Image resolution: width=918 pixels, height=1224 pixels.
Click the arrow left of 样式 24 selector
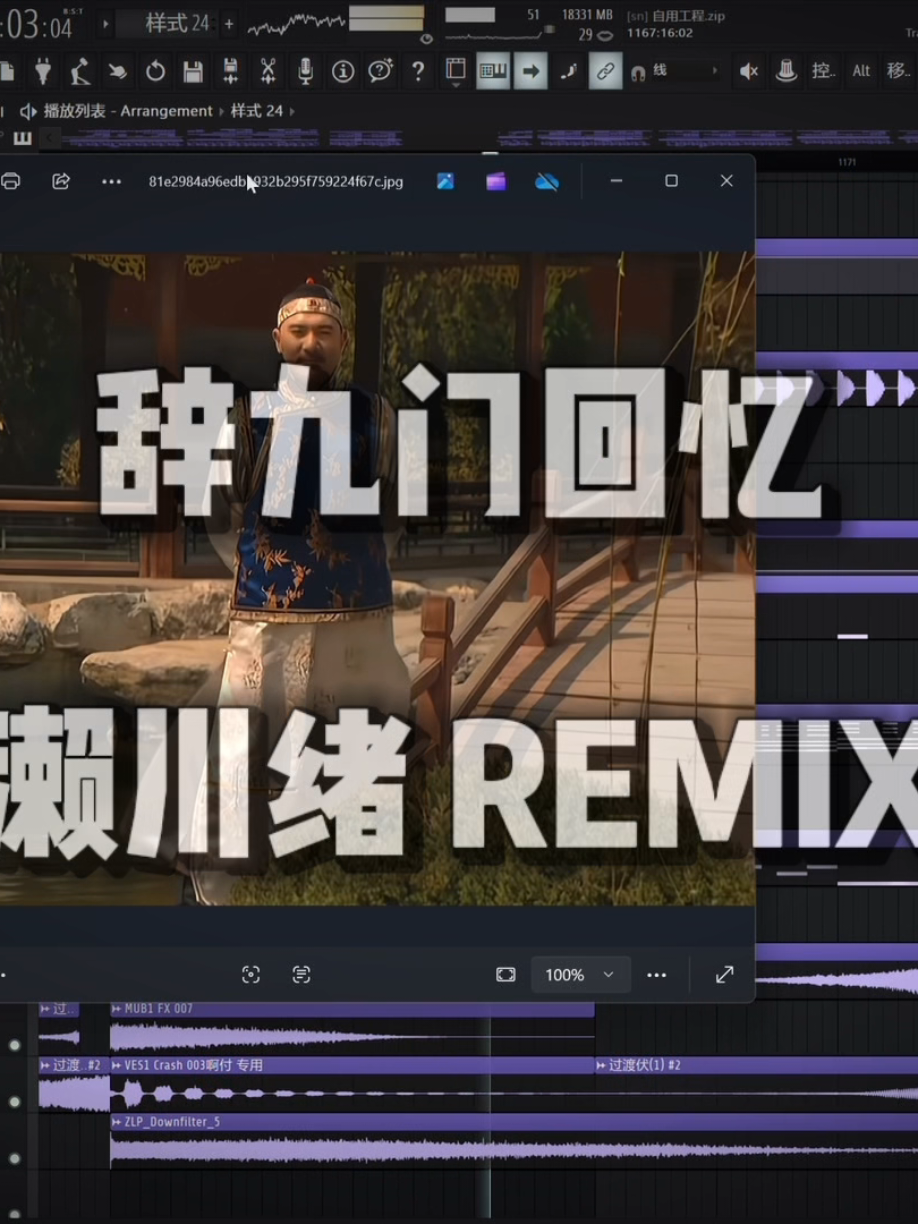[106, 23]
